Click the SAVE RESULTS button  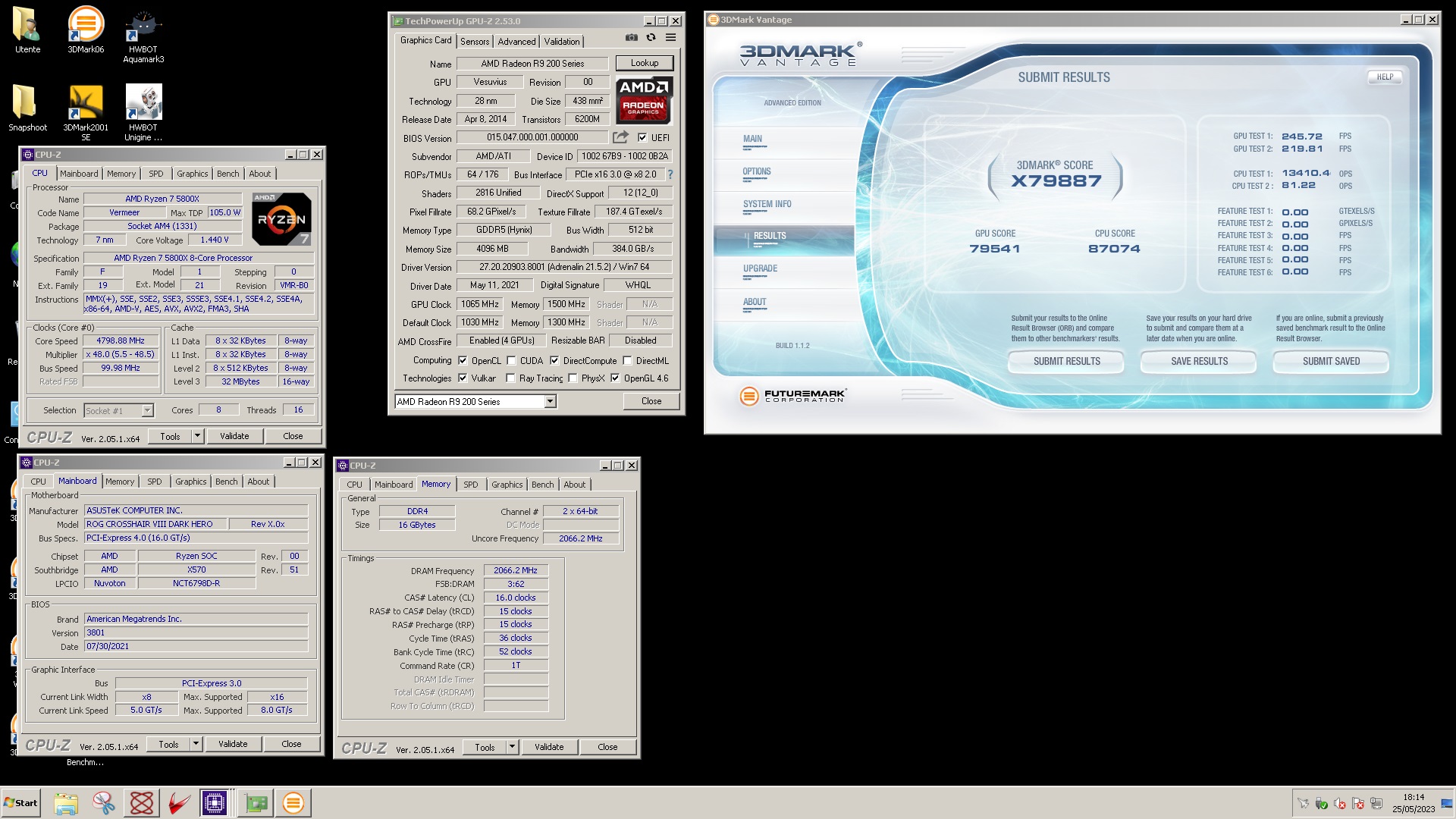(x=1199, y=362)
